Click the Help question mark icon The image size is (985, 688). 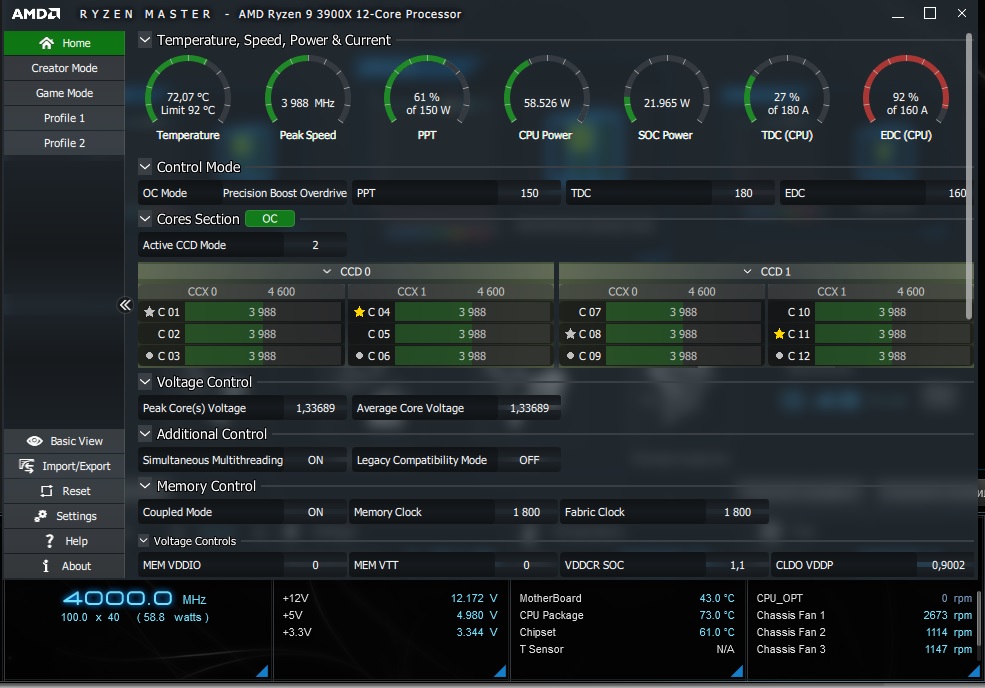click(x=50, y=541)
